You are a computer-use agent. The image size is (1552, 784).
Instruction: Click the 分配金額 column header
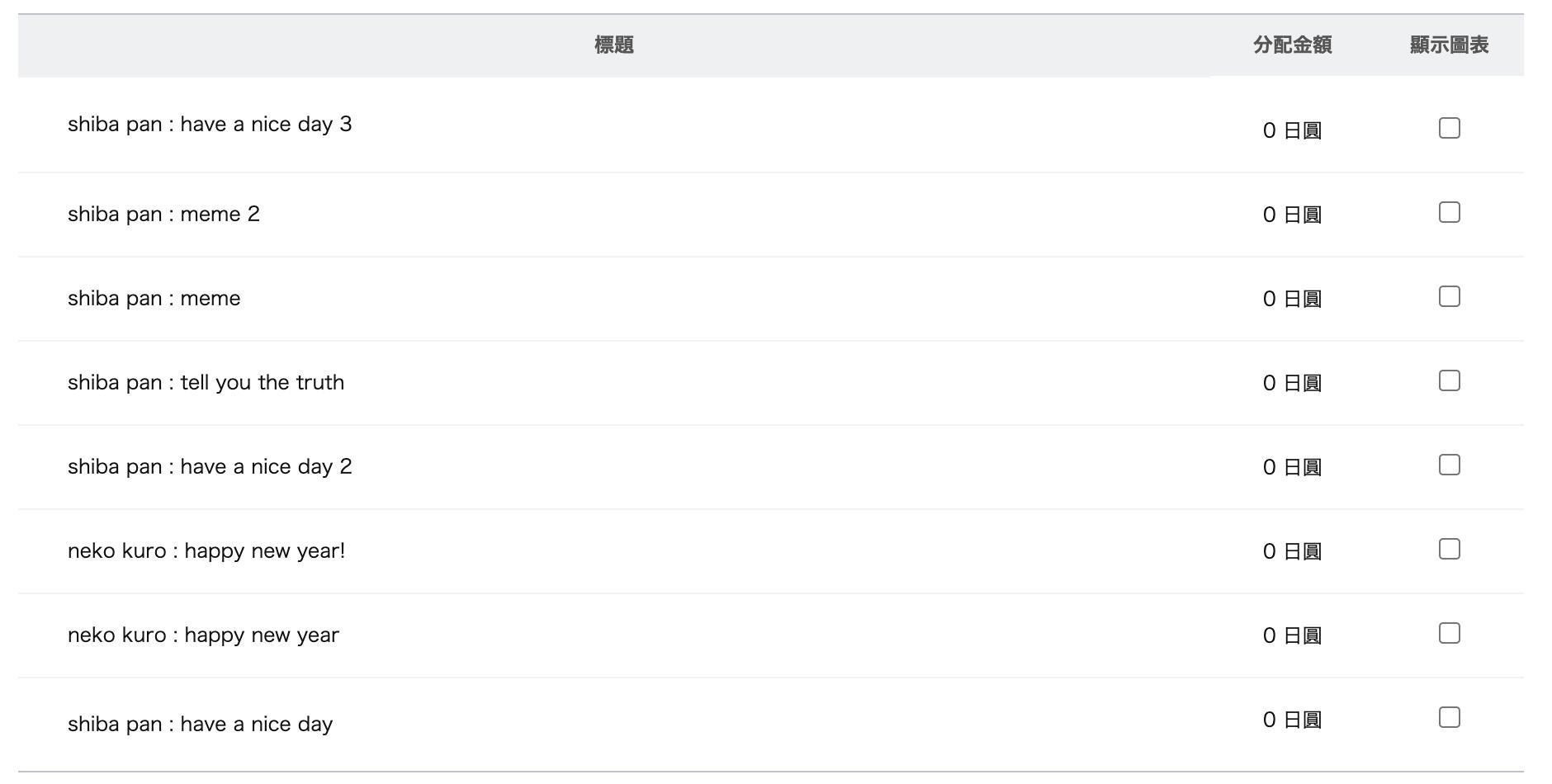(1292, 45)
